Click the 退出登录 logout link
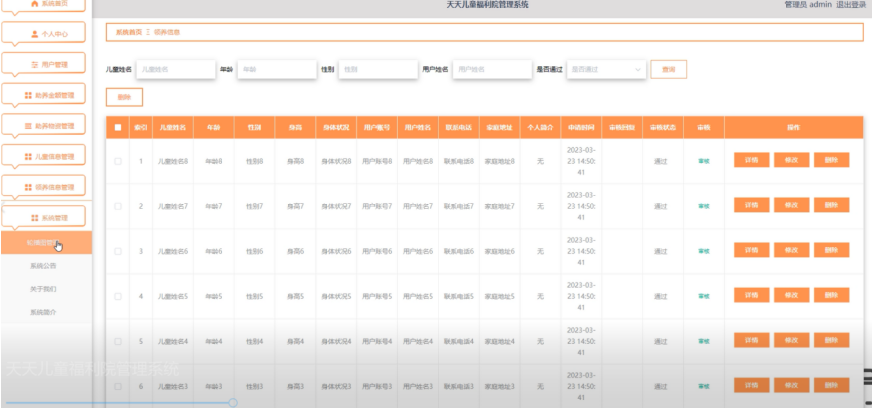This screenshot has height=408, width=872. click(x=851, y=4)
